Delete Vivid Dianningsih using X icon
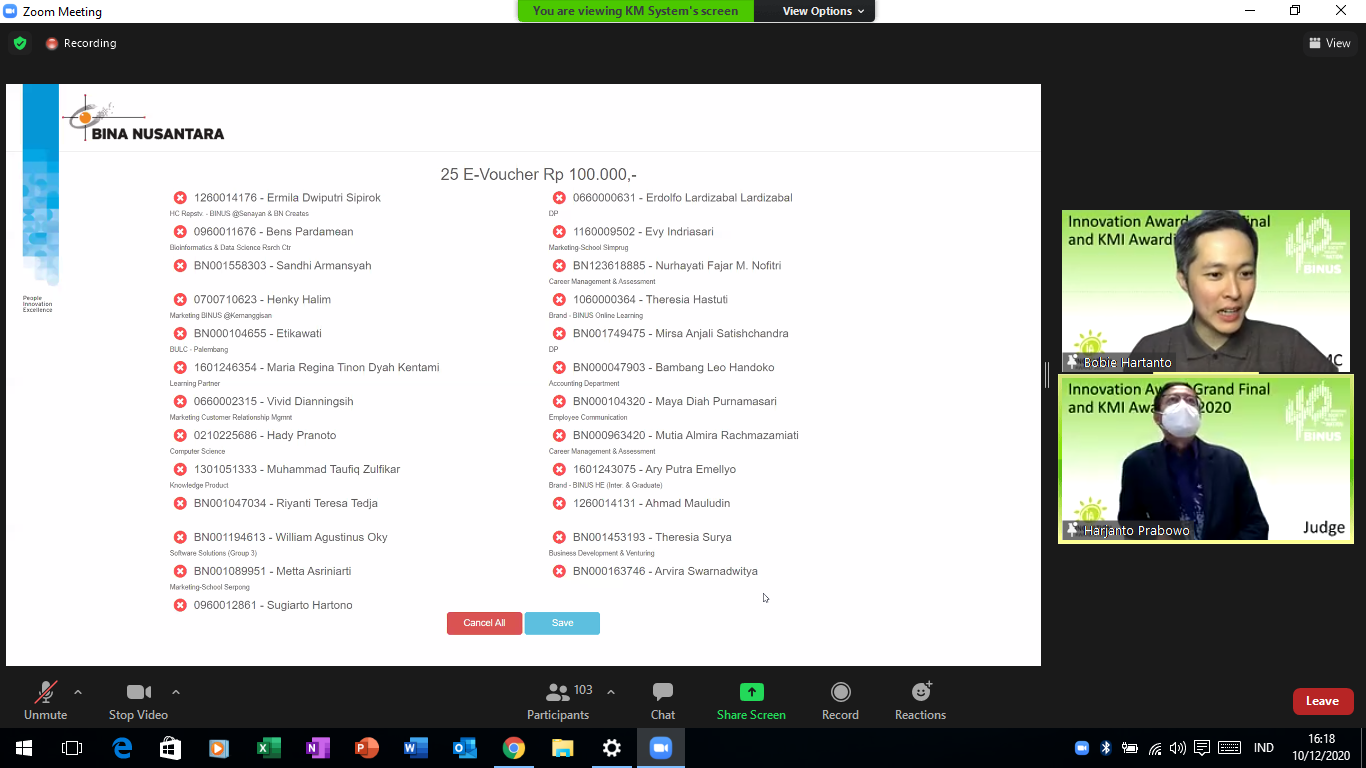 [180, 402]
